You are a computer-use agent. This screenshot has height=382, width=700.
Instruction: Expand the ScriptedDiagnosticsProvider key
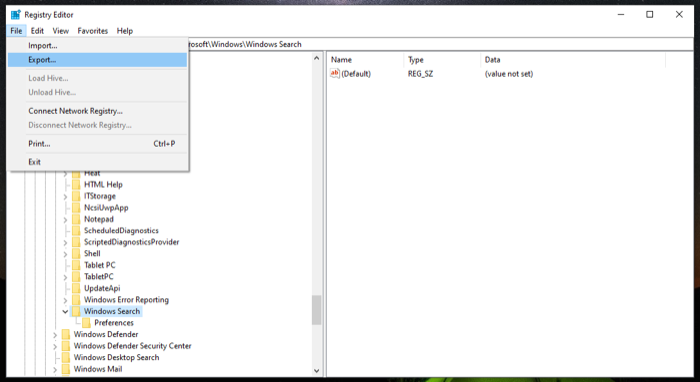click(x=65, y=243)
